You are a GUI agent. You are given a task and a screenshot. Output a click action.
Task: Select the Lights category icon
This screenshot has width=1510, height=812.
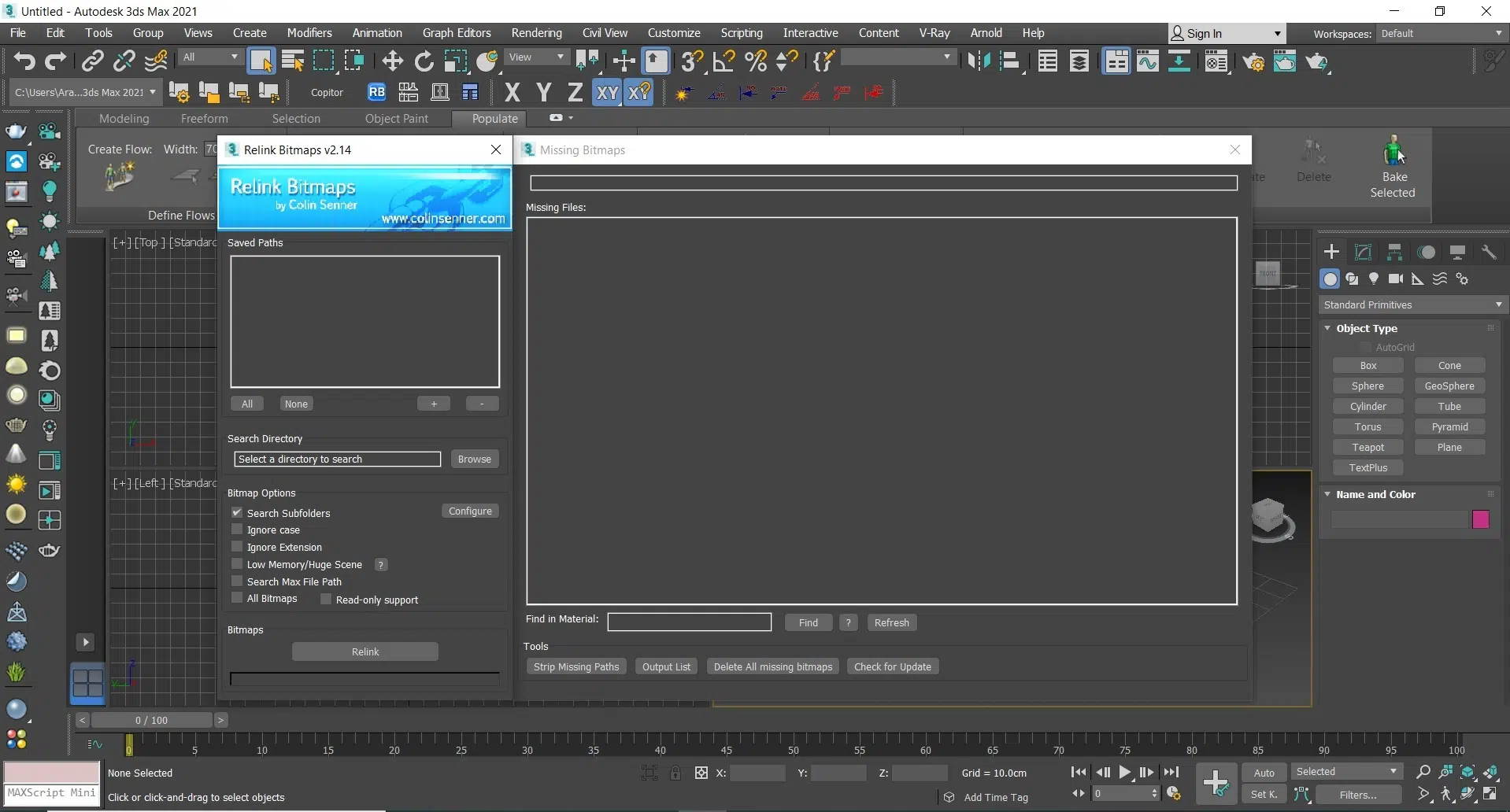1374,279
